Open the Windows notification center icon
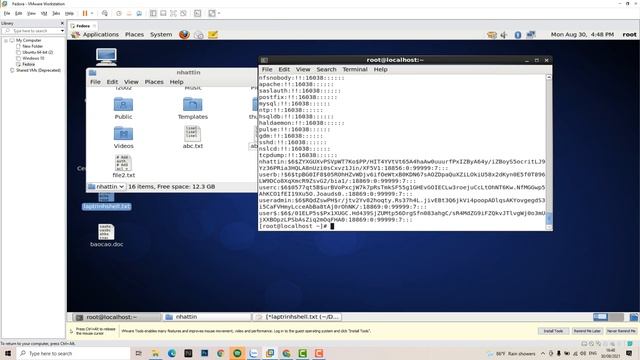Image resolution: width=640 pixels, height=360 pixels. [629, 353]
